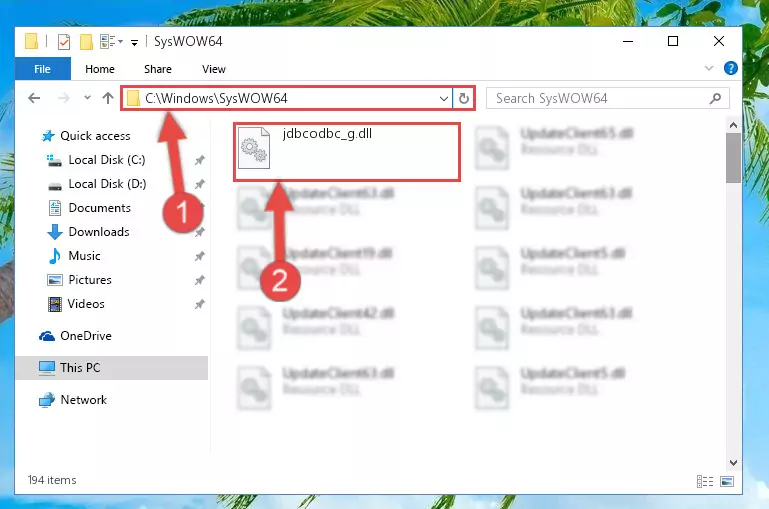
Task: Click the Search SysWOW64 field
Action: [x=608, y=99]
